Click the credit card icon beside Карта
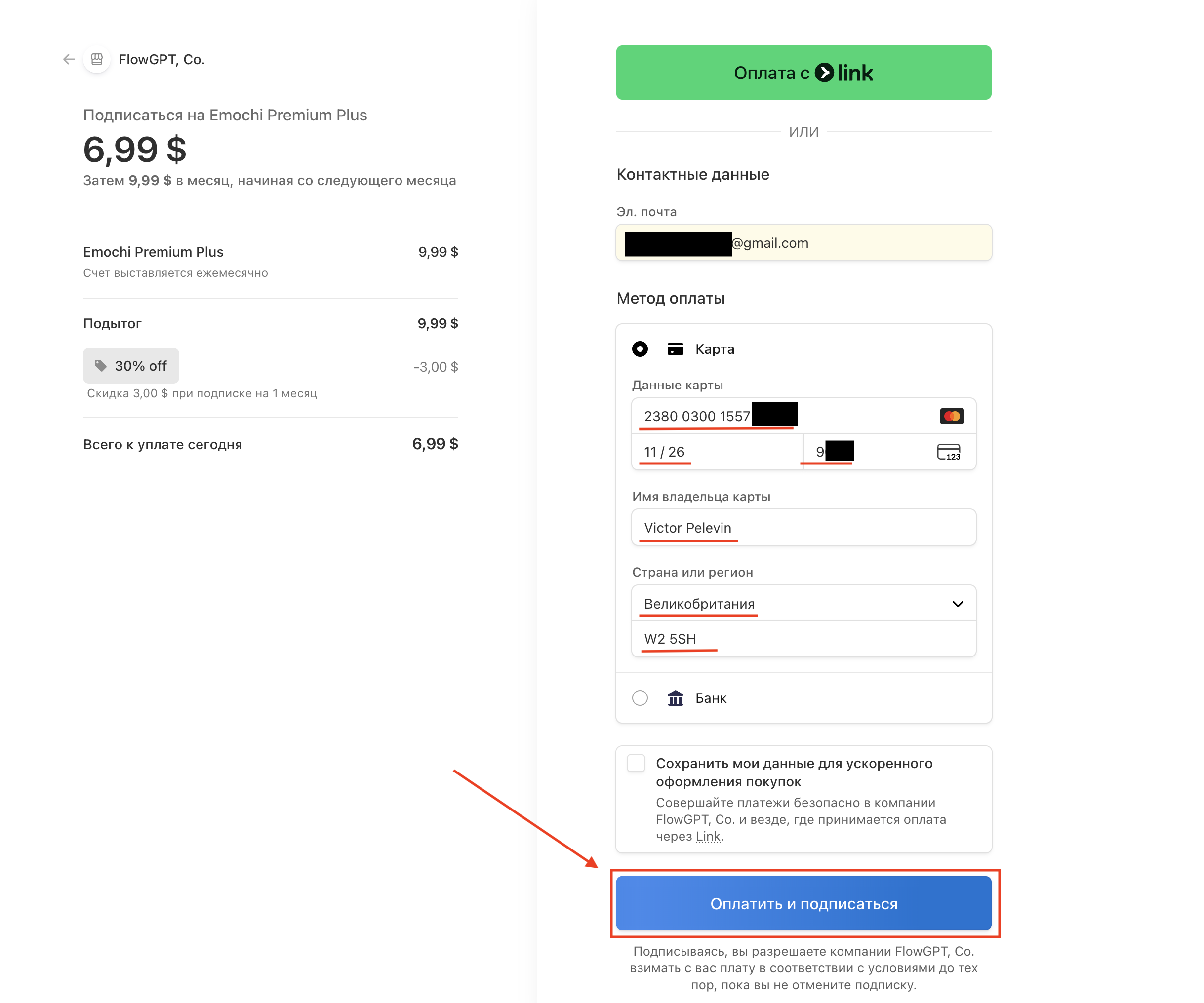The width and height of the screenshot is (1204, 1003). pos(676,349)
